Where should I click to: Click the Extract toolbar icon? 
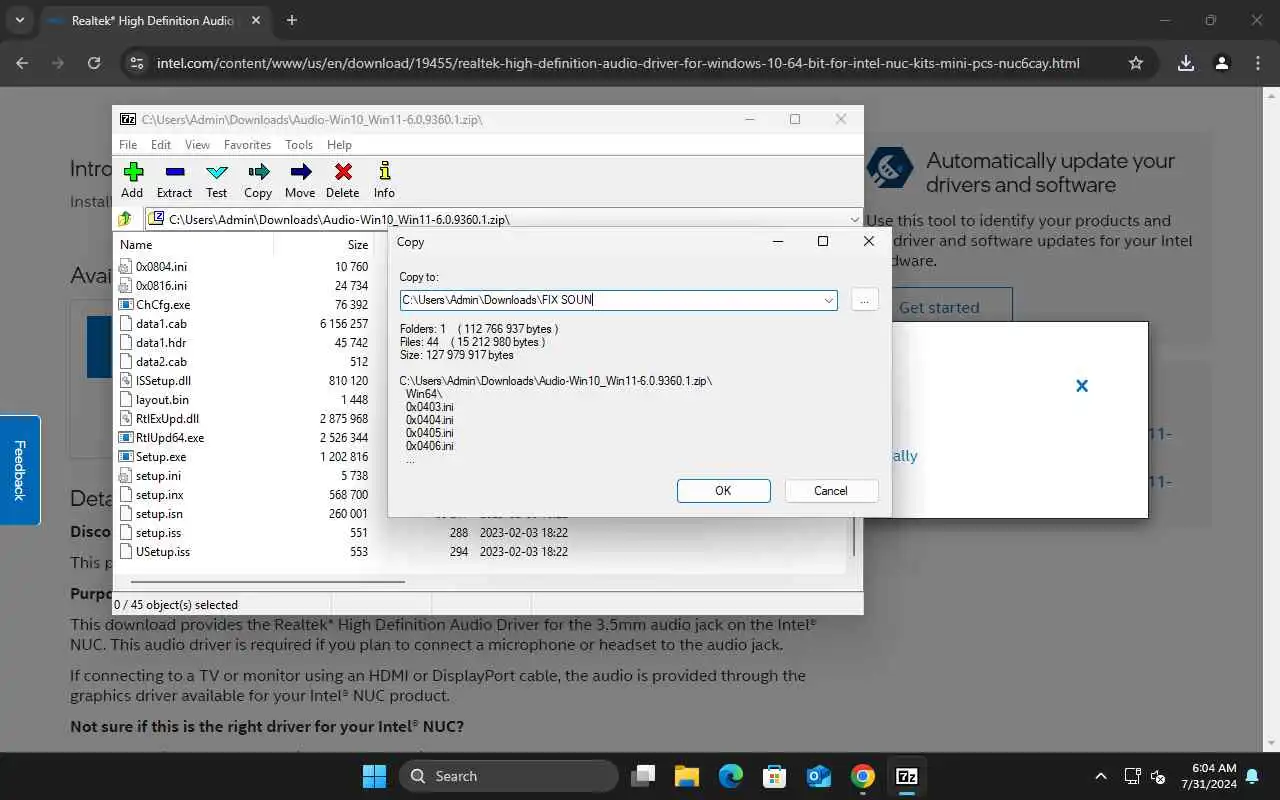click(x=174, y=172)
